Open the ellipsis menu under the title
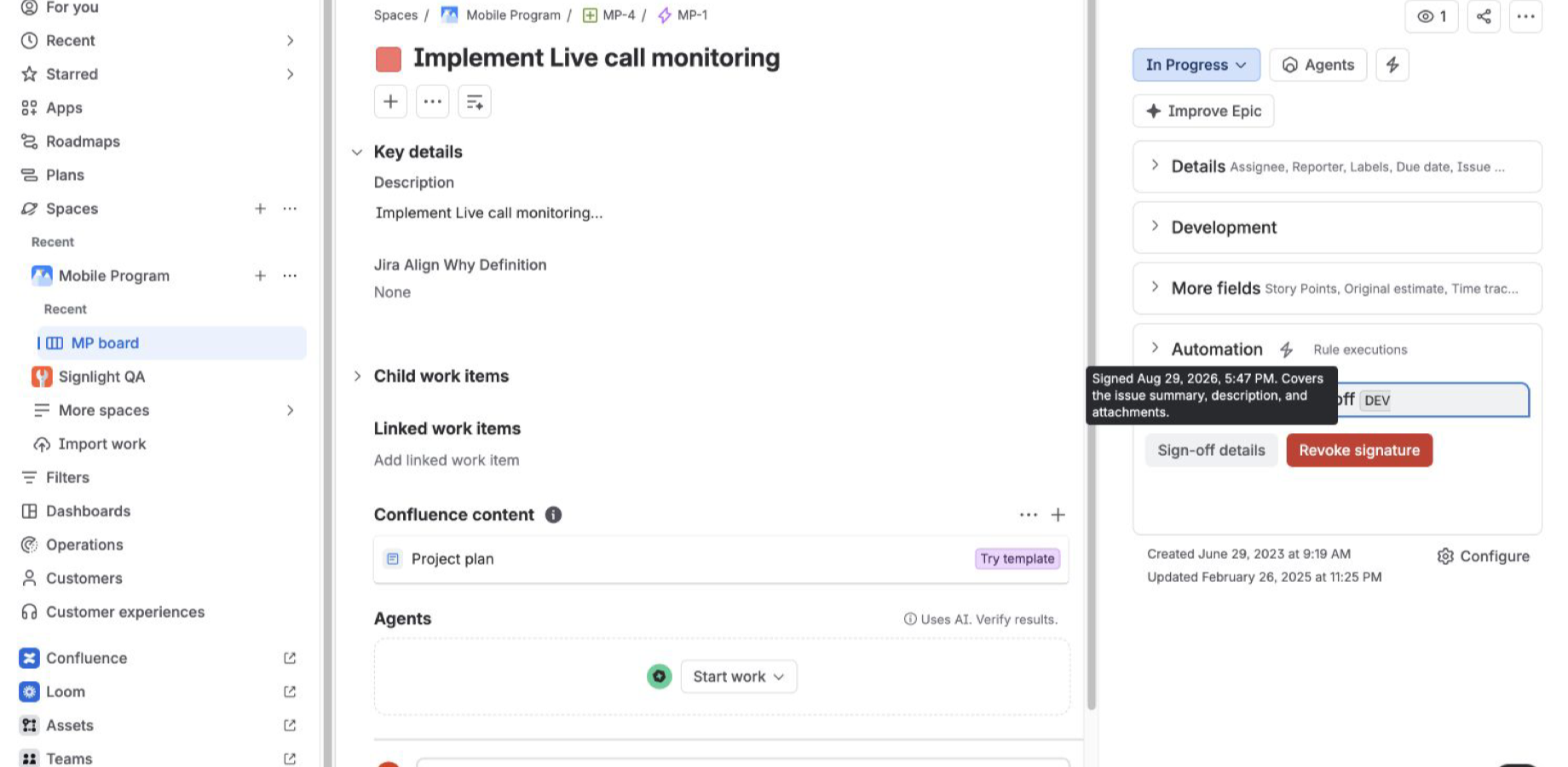The height and width of the screenshot is (767, 1568). click(x=433, y=102)
